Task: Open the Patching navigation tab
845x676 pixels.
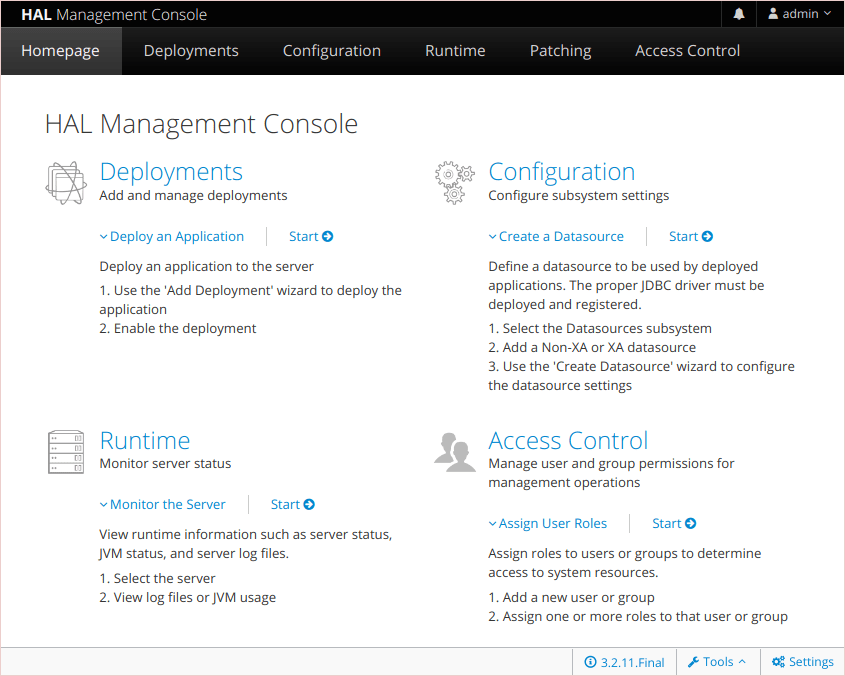Action: click(x=560, y=51)
